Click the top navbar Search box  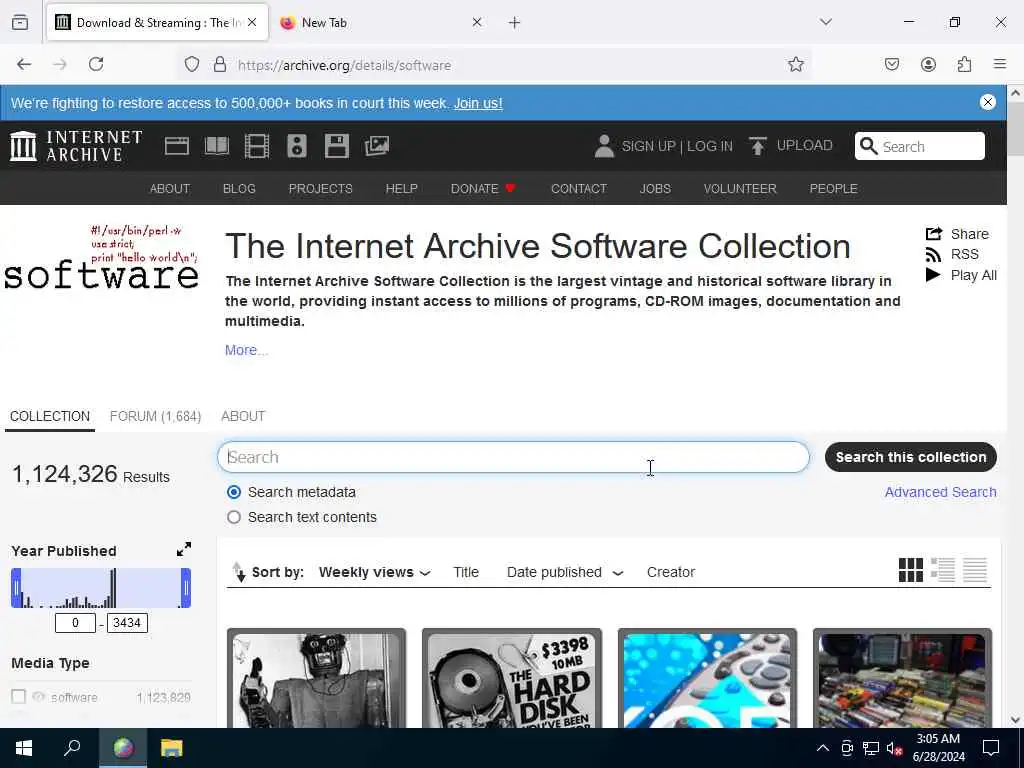(920, 146)
